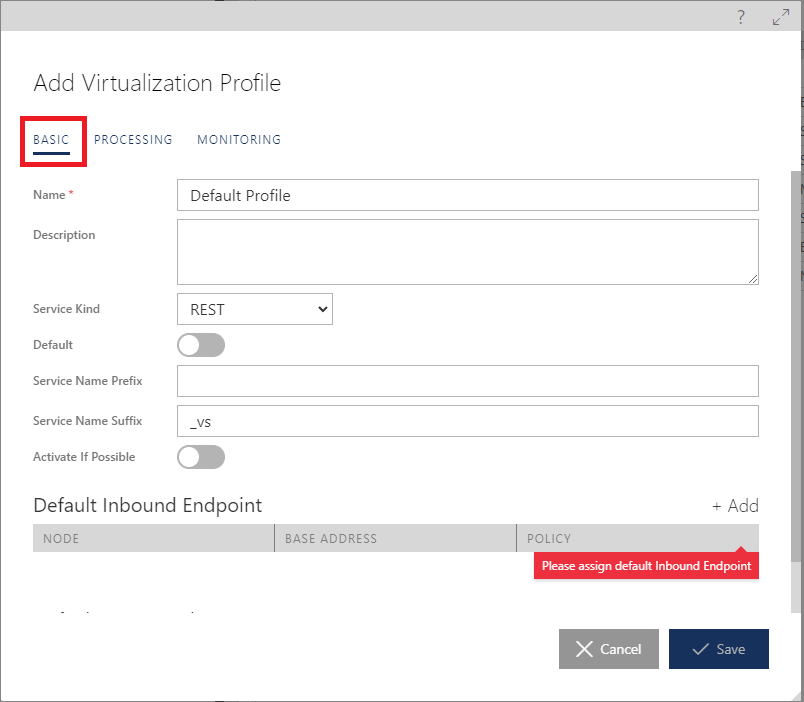Click into the Name text field
The height and width of the screenshot is (702, 804).
point(467,196)
